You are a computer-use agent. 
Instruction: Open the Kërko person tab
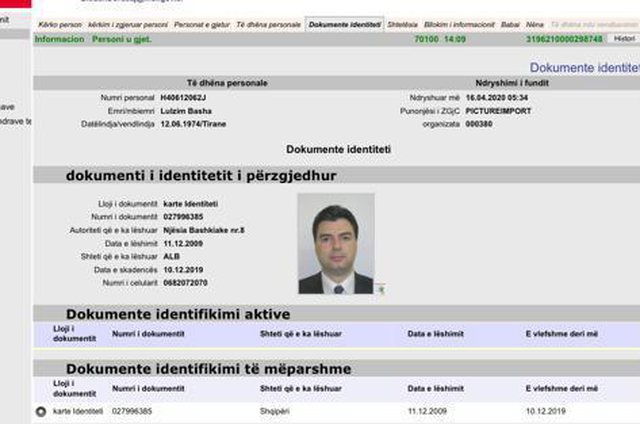[57, 23]
